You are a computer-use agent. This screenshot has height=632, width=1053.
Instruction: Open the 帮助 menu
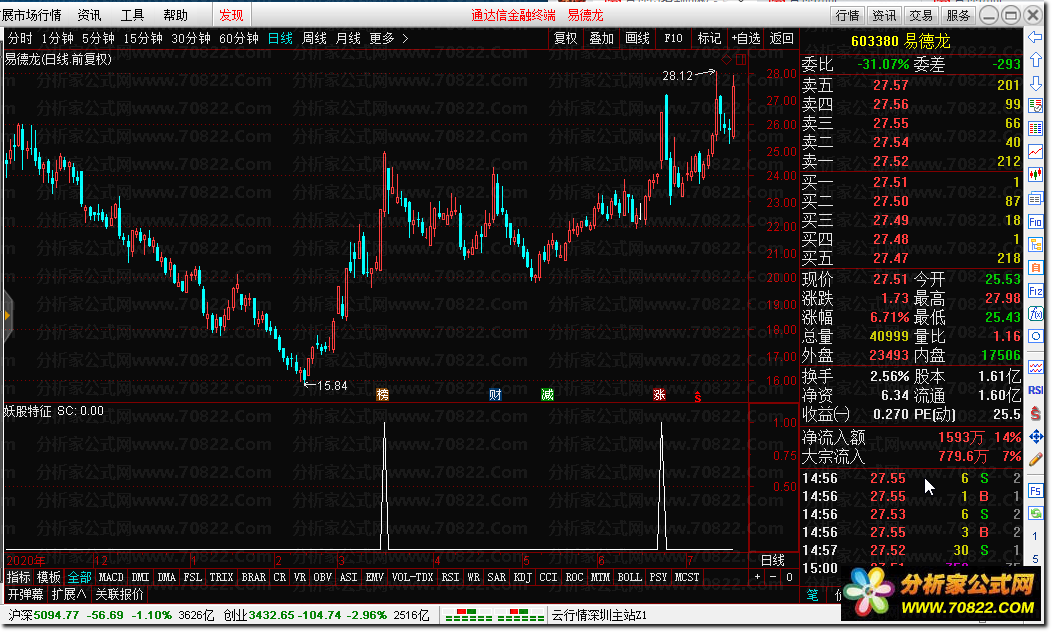pos(175,15)
